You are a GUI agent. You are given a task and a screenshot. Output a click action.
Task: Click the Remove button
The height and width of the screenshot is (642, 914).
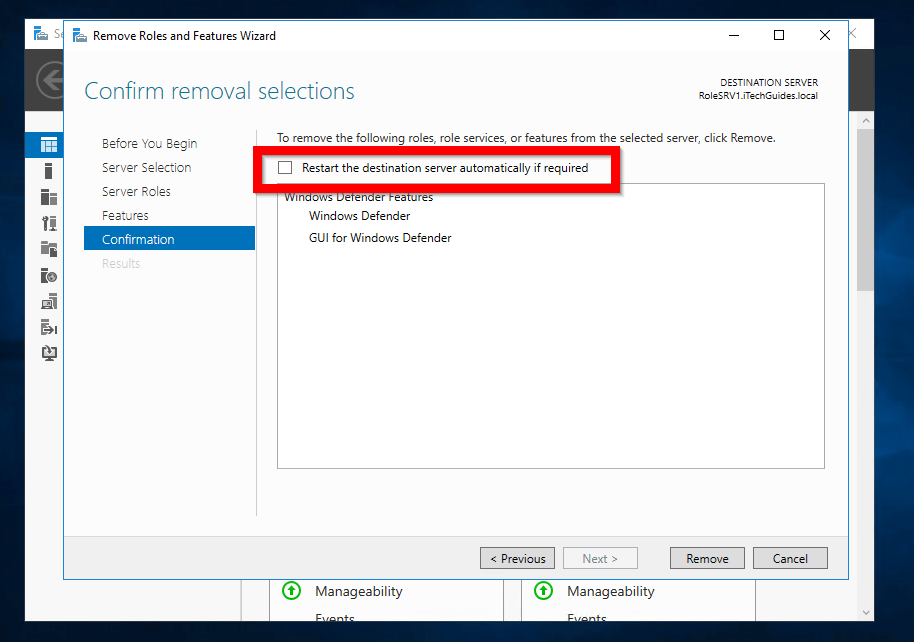click(x=707, y=558)
